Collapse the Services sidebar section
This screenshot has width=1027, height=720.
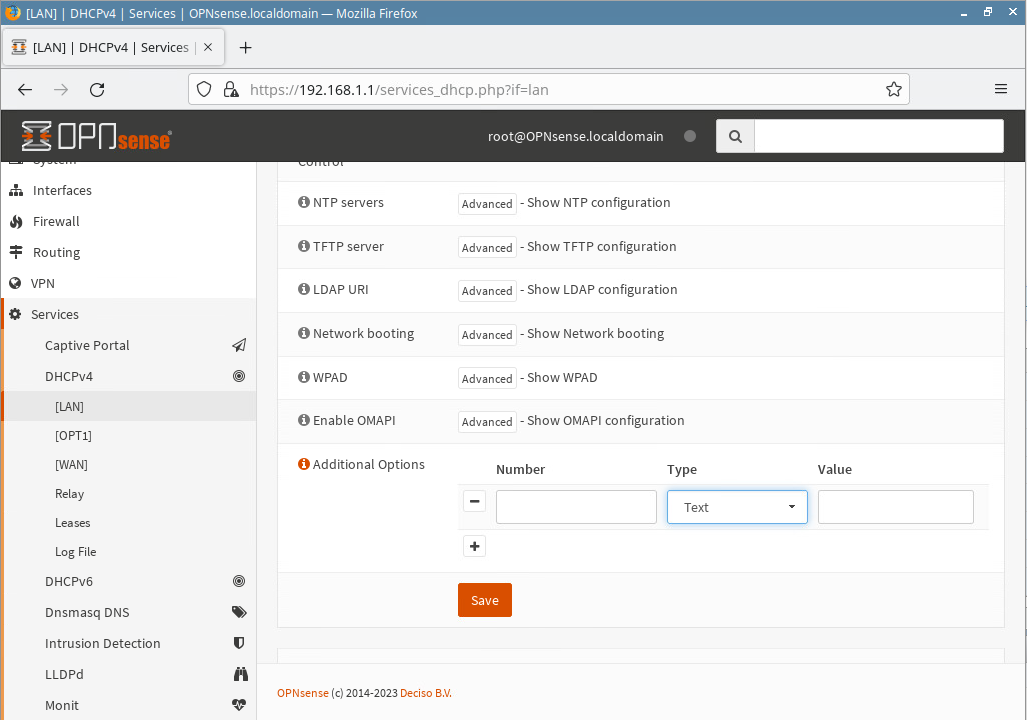point(55,314)
